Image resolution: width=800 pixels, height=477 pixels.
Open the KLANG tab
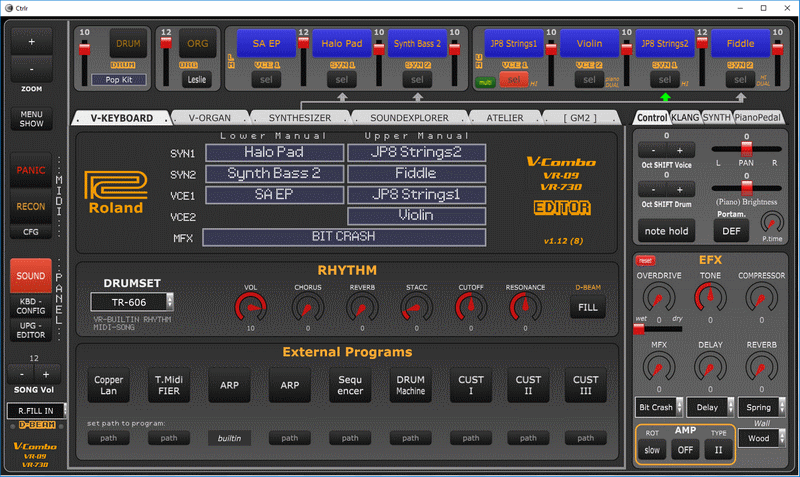[x=685, y=118]
